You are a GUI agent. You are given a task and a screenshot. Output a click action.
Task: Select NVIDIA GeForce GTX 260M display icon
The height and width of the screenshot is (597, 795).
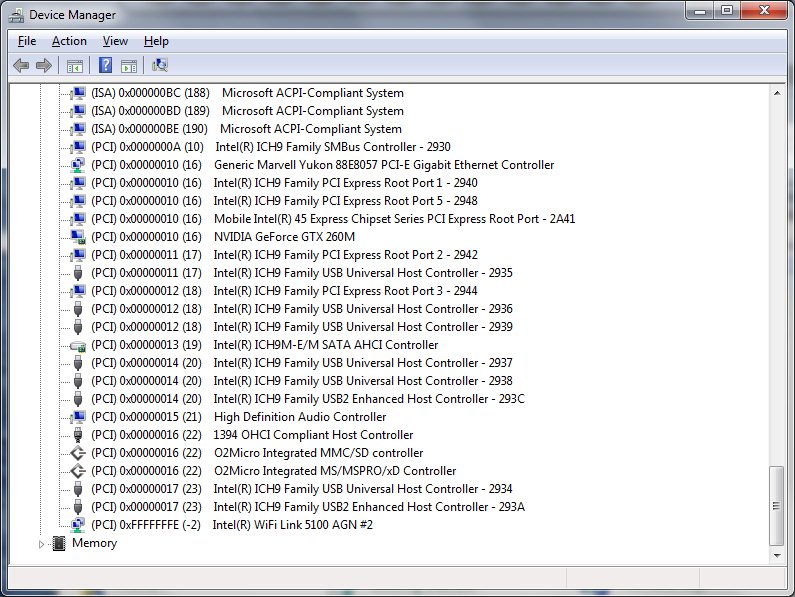tap(78, 237)
